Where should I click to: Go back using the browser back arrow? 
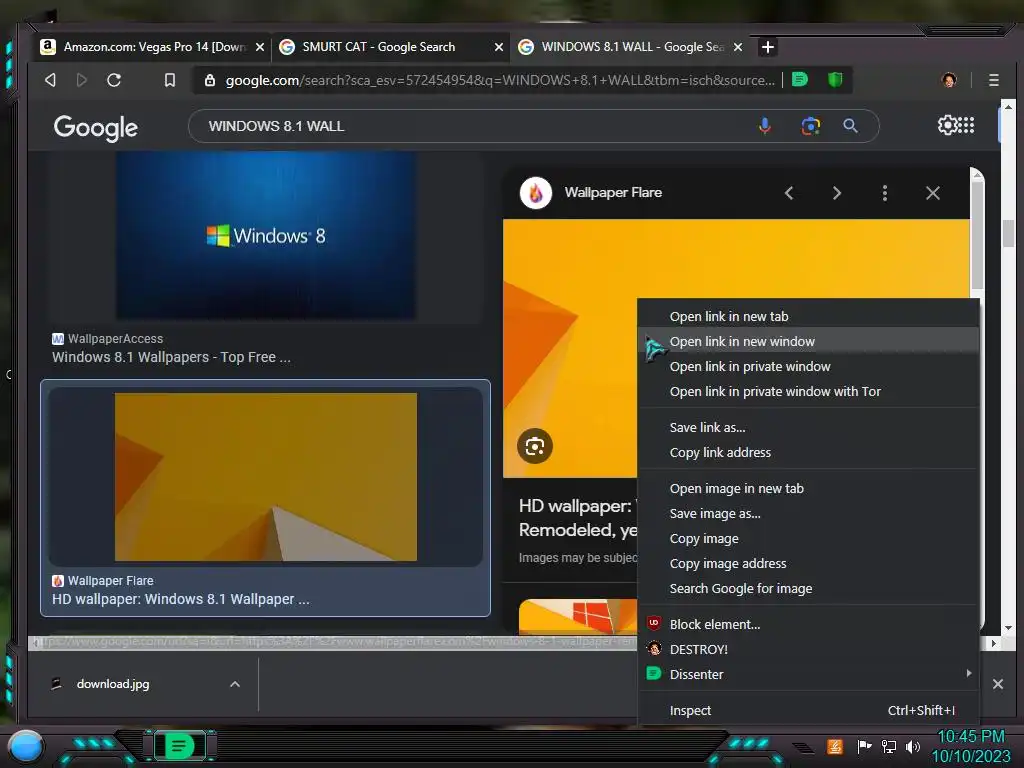pyautogui.click(x=50, y=80)
